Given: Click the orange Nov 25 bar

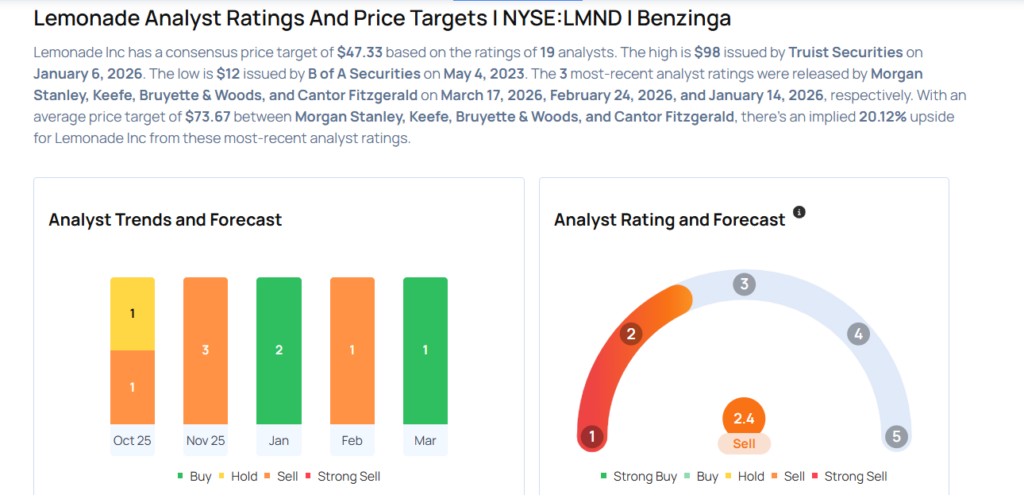Looking at the screenshot, I should coord(205,350).
